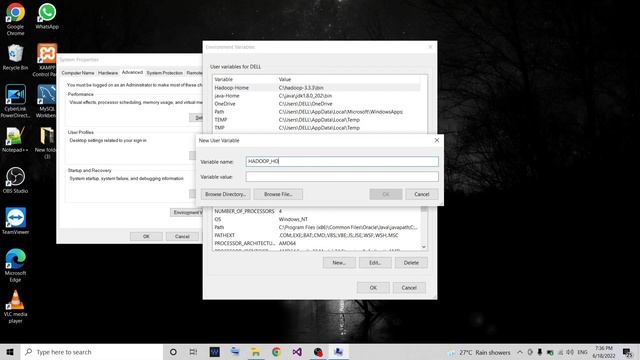Screen dimensions: 640x360
Task: Click Delete under system variables
Action: (411, 263)
